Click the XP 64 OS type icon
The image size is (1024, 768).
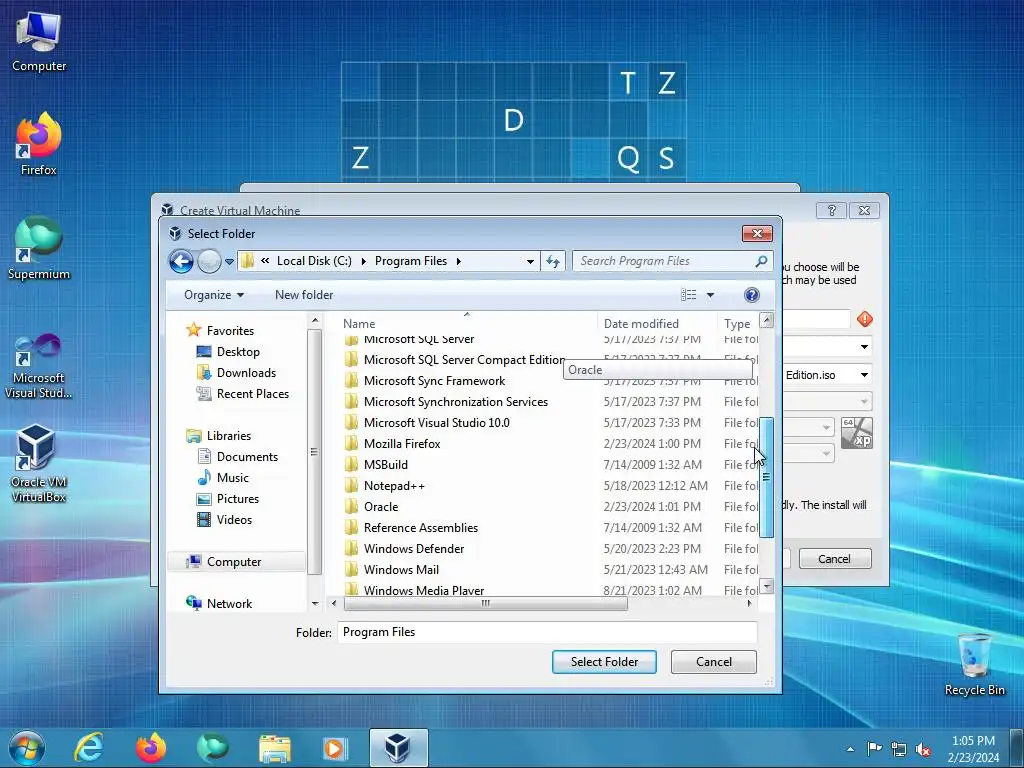[856, 433]
